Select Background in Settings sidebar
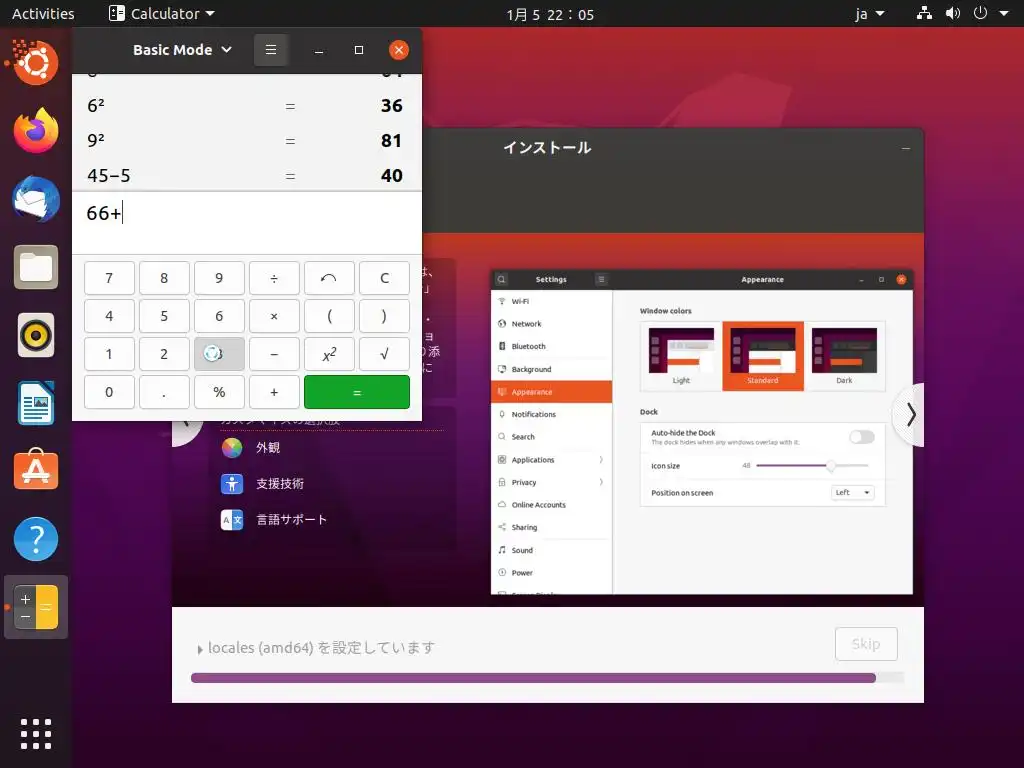This screenshot has width=1024, height=768. tap(551, 369)
